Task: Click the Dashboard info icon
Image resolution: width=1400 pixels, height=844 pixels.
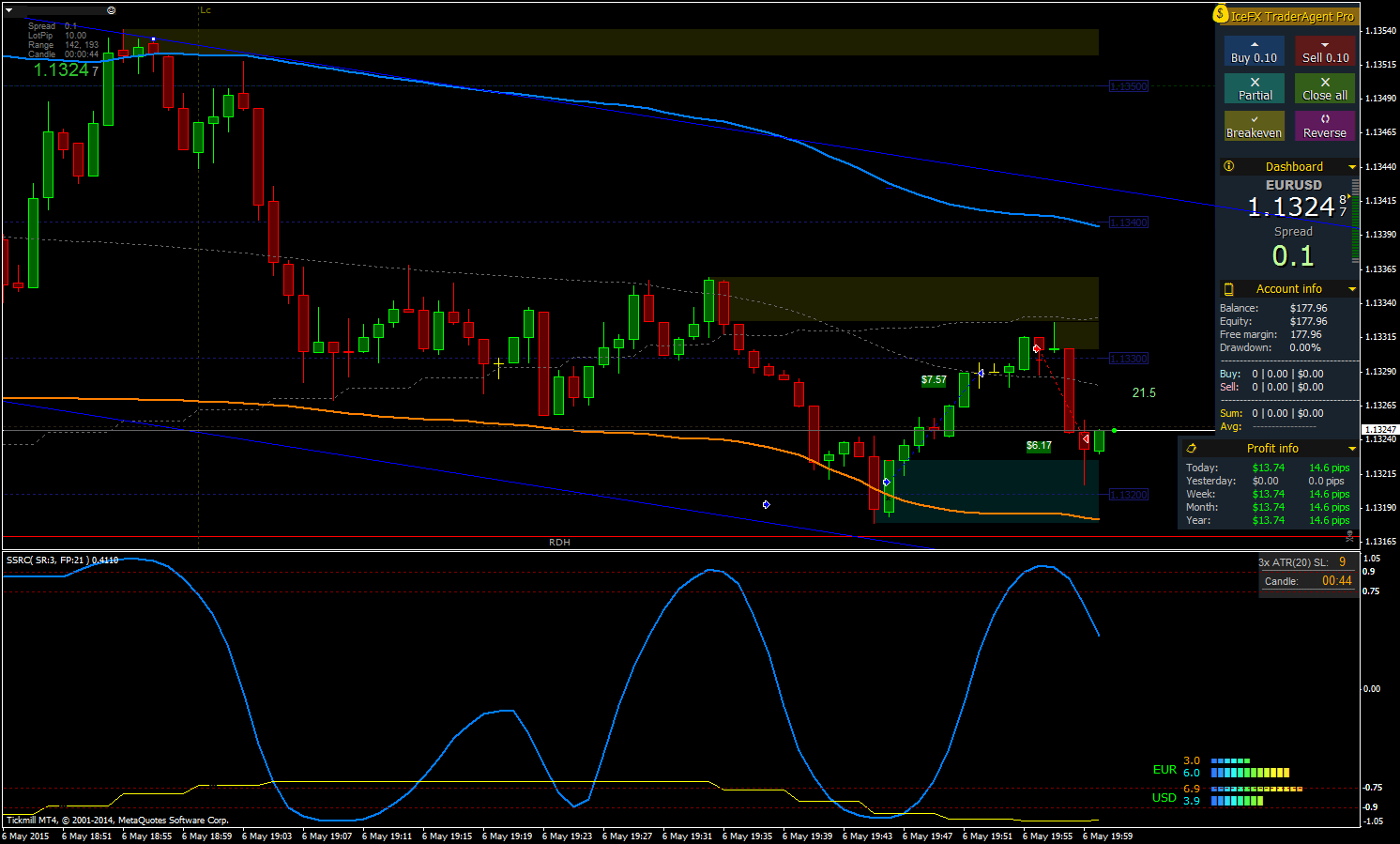Action: [1229, 166]
